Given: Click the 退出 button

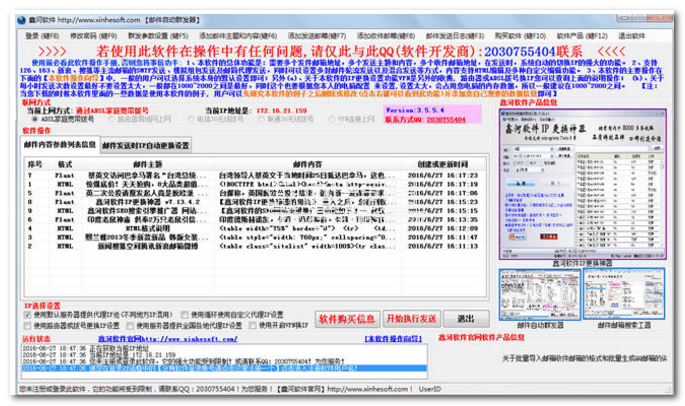Looking at the screenshot, I should coord(466,319).
